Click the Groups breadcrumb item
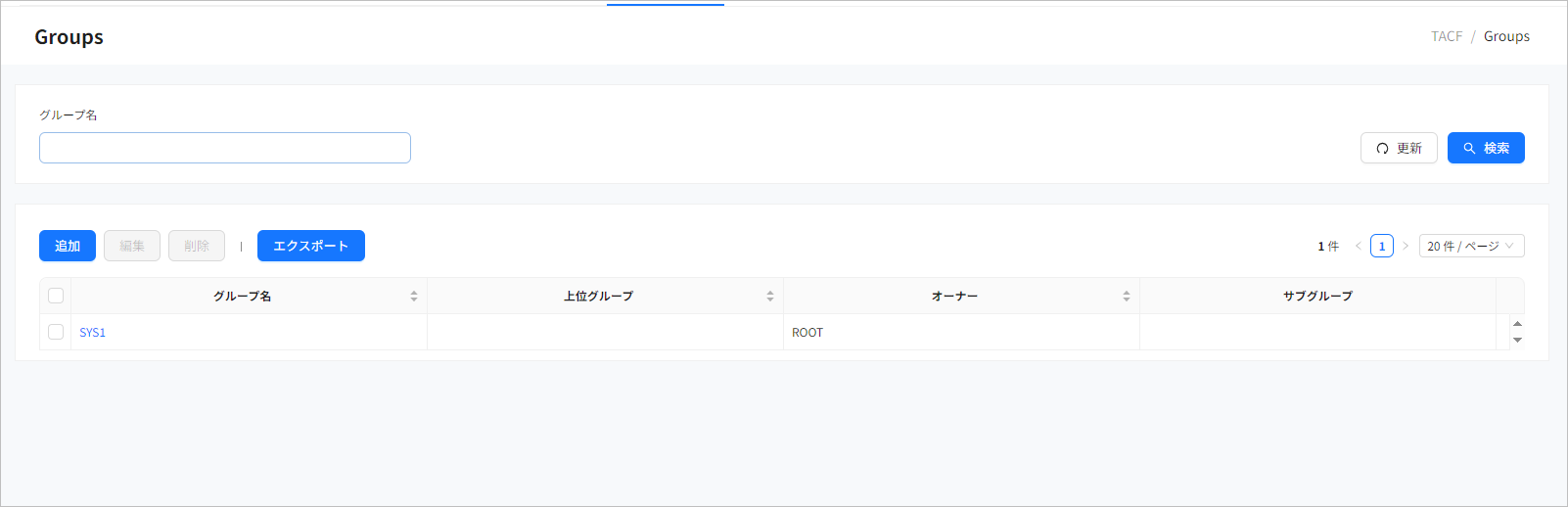The height and width of the screenshot is (507, 1568). point(1506,36)
